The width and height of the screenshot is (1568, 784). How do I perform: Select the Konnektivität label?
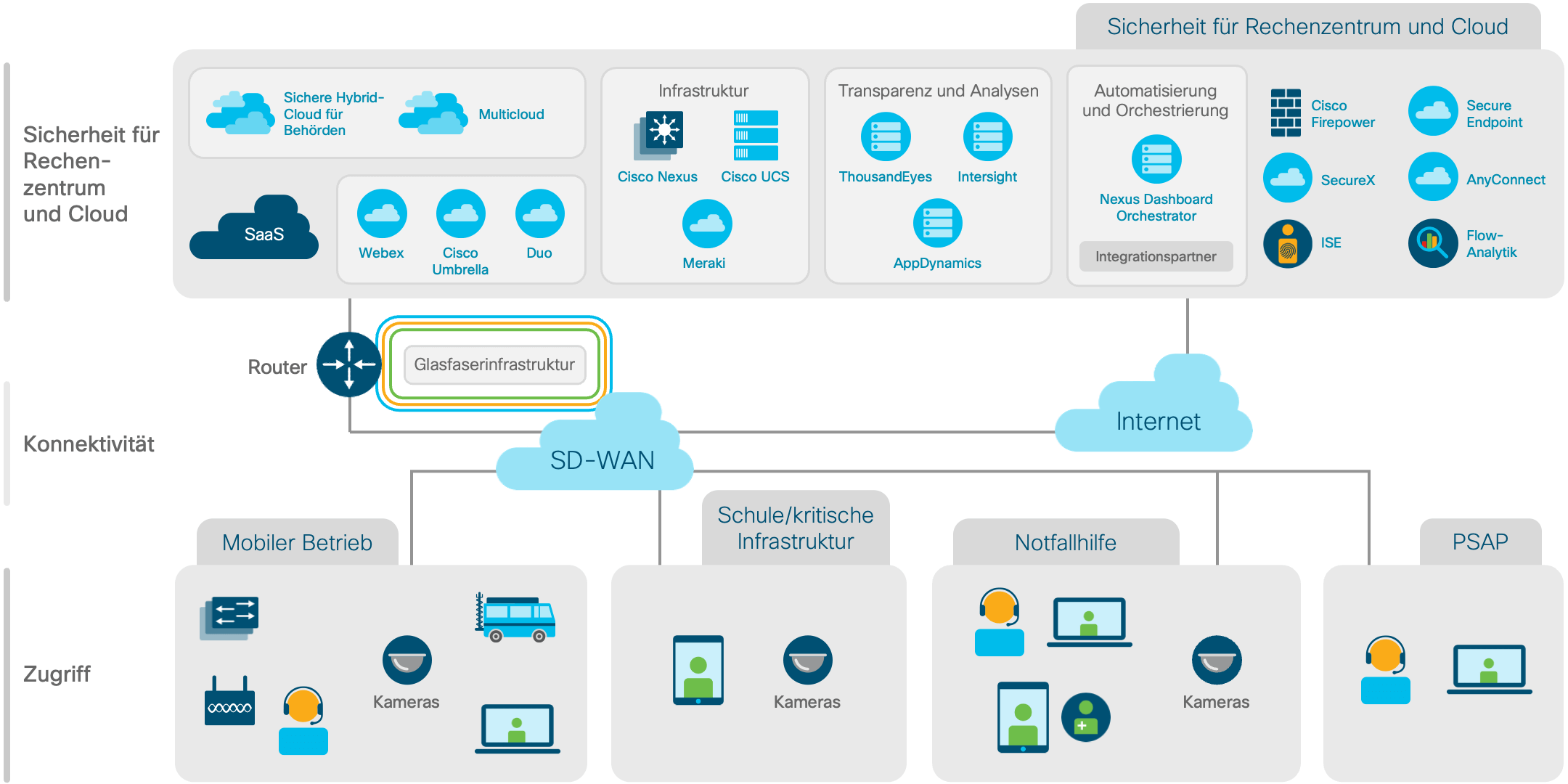89,444
